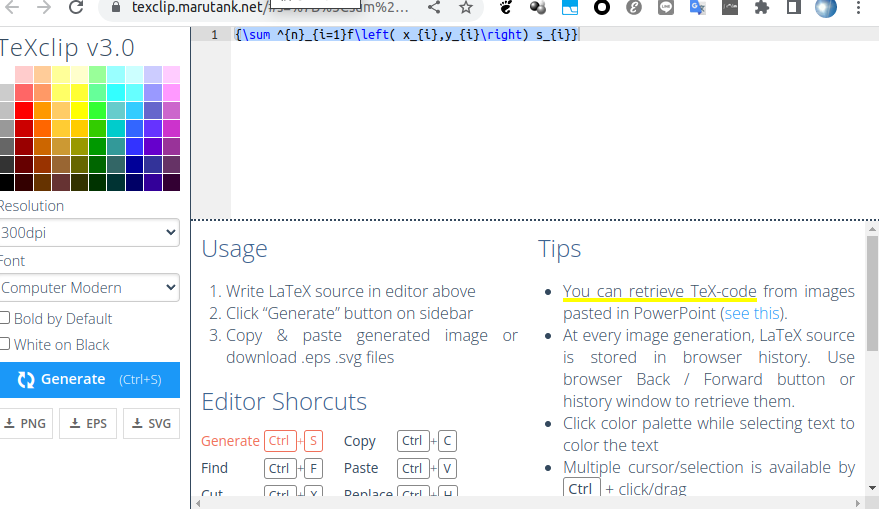879x509 pixels.
Task: Click the 'Tips' heading
Action: [x=559, y=249]
